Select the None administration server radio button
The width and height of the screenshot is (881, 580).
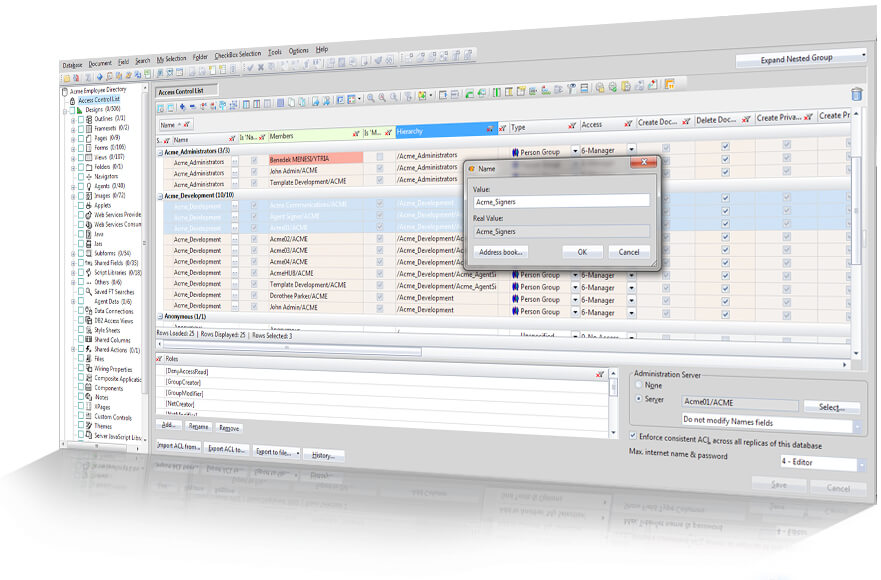tap(639, 385)
